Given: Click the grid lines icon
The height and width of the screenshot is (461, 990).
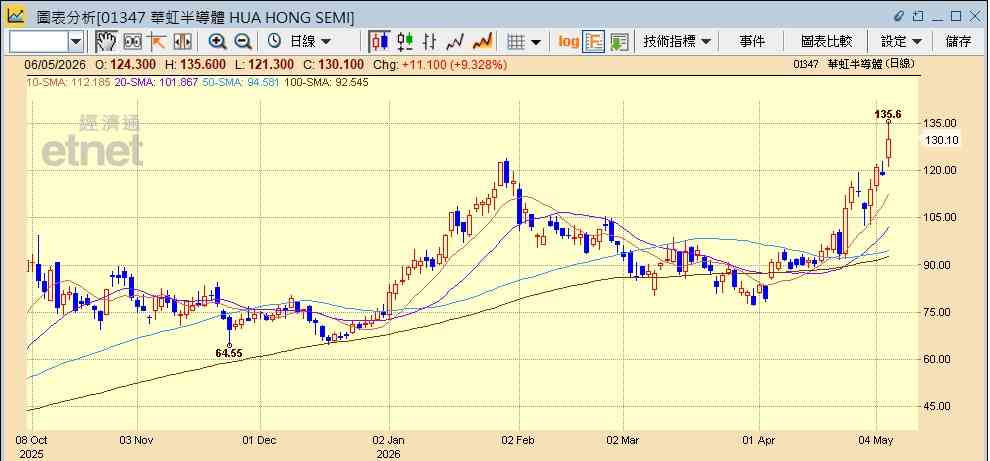Looking at the screenshot, I should [x=516, y=42].
